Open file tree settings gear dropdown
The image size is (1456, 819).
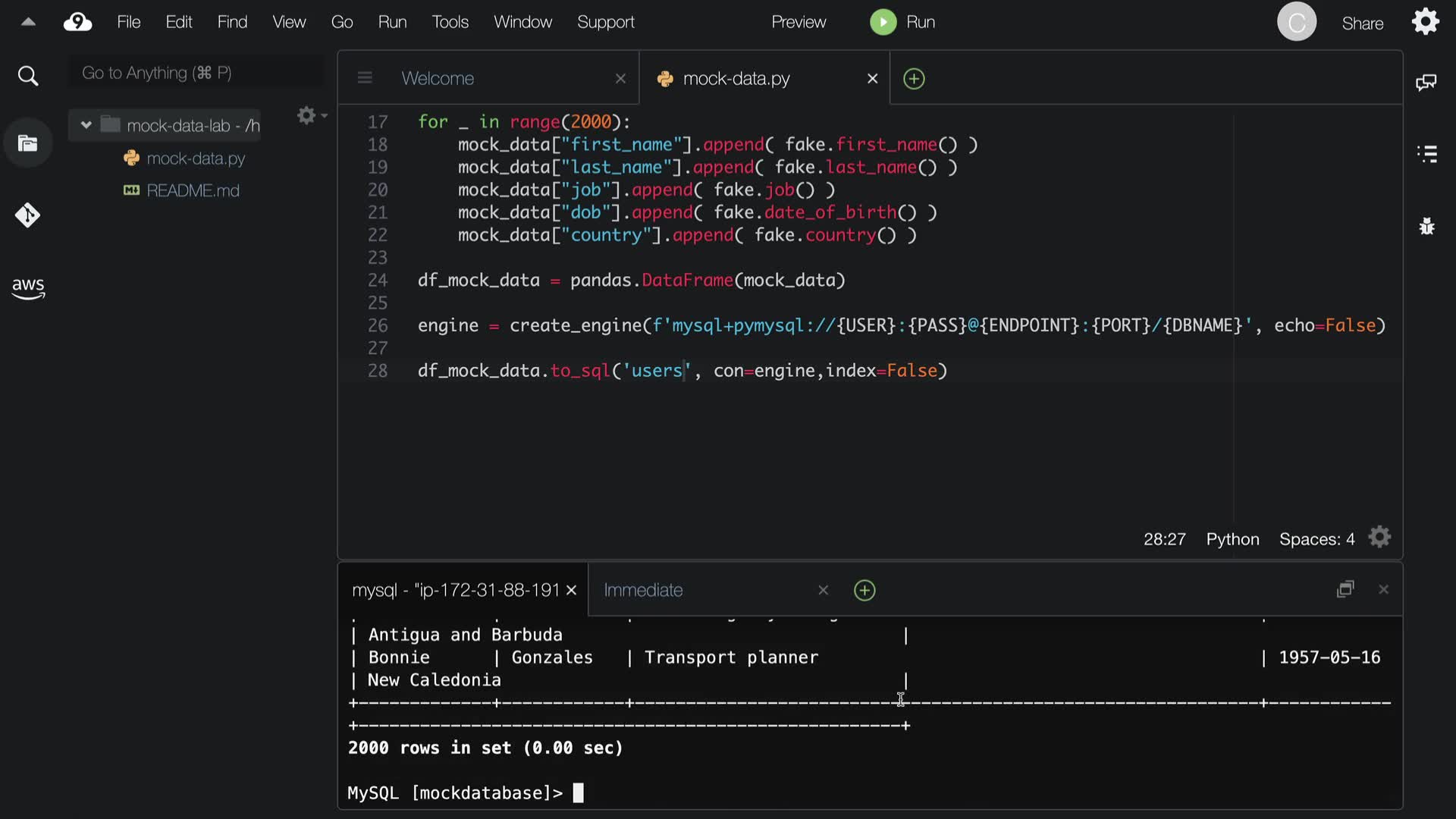click(309, 115)
